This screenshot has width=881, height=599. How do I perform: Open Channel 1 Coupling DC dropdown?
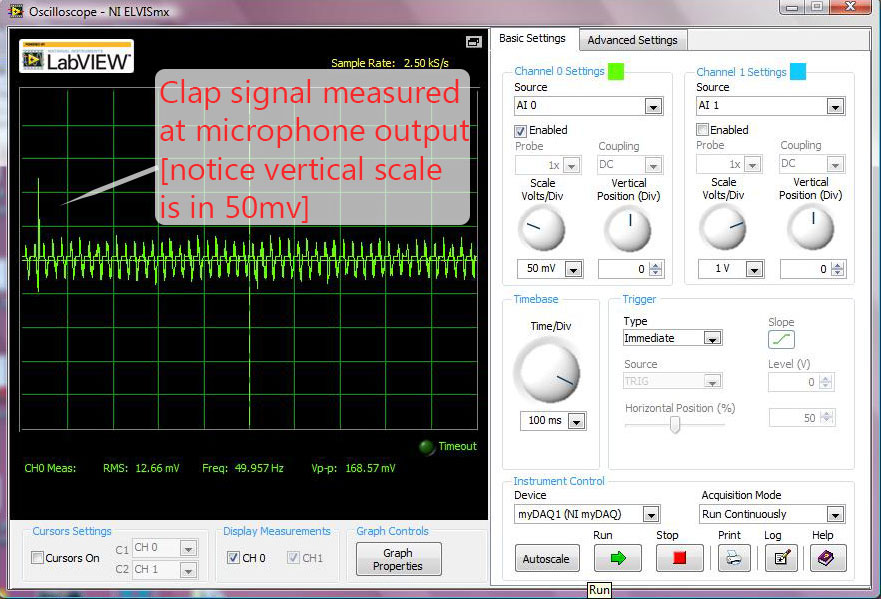point(835,164)
